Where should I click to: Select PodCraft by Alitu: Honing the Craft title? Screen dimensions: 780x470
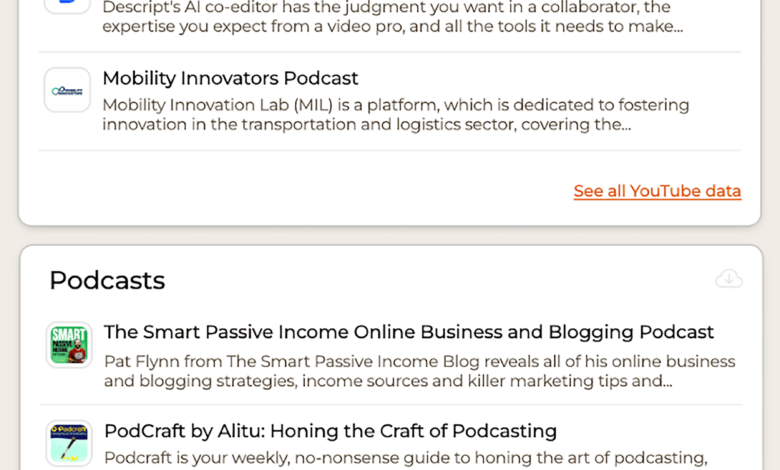point(330,431)
